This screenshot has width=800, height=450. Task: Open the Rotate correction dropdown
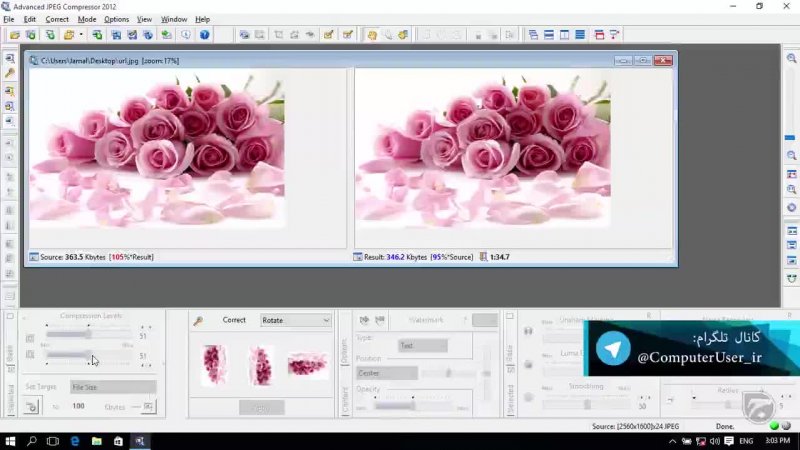click(x=295, y=321)
